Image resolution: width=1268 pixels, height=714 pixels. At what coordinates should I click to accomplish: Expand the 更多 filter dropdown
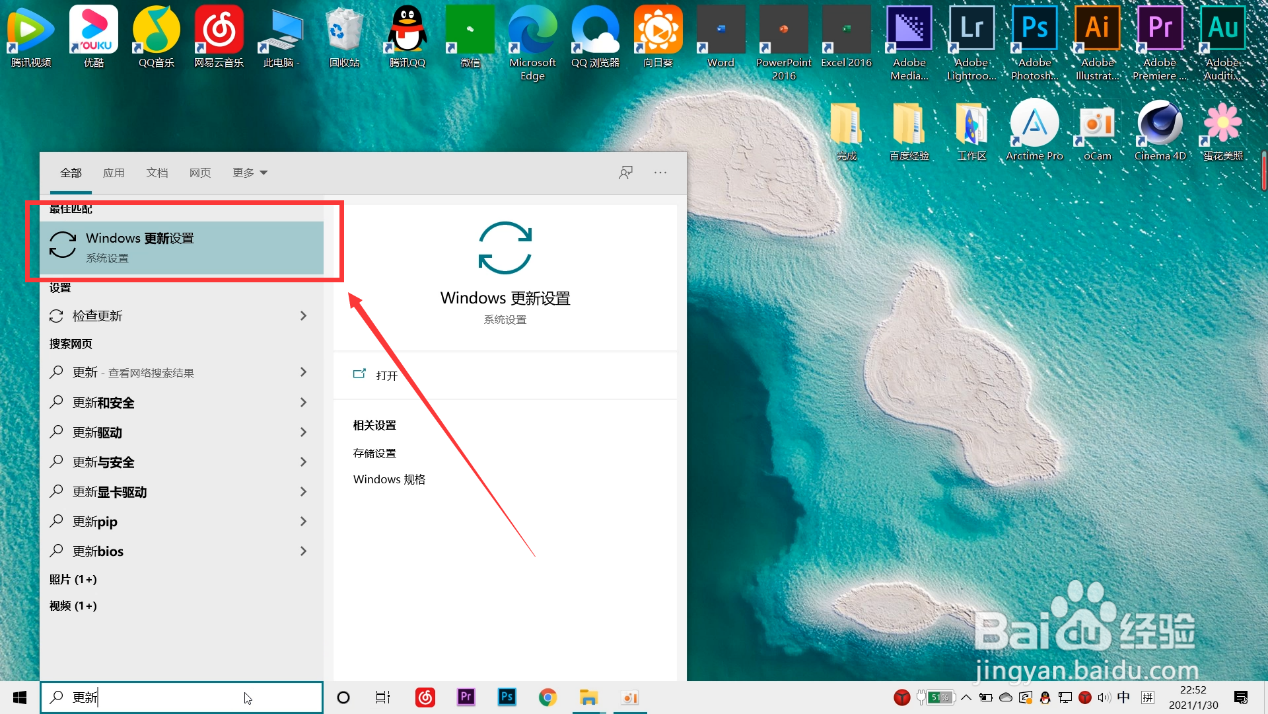pyautogui.click(x=250, y=173)
